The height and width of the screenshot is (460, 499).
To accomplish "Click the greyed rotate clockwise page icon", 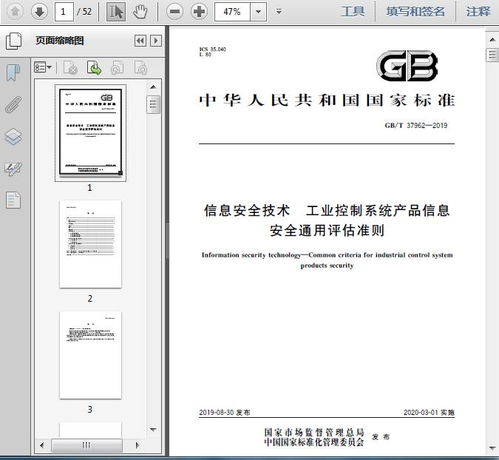I will [141, 68].
